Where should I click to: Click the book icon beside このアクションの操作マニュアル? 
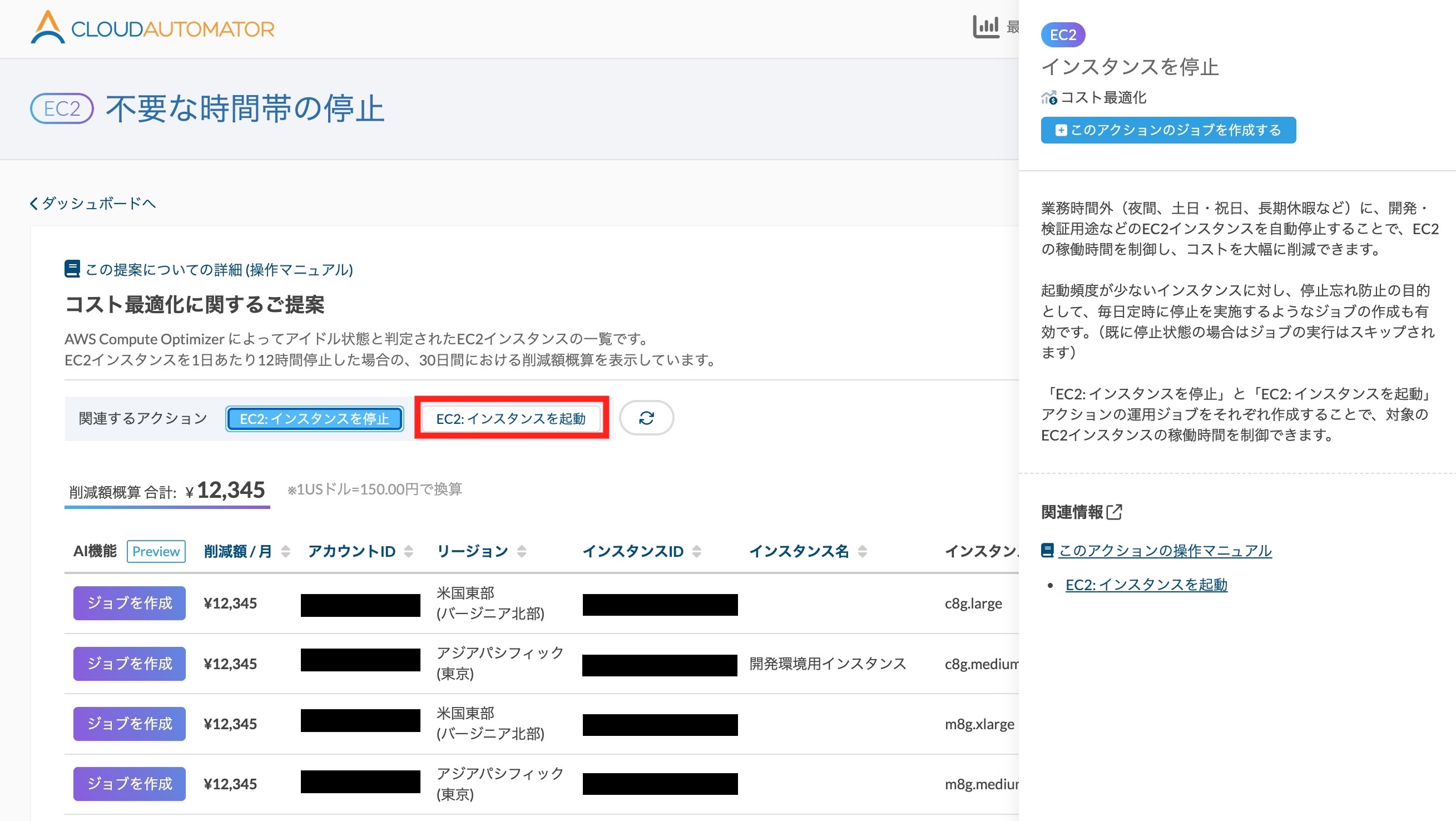tap(1047, 550)
